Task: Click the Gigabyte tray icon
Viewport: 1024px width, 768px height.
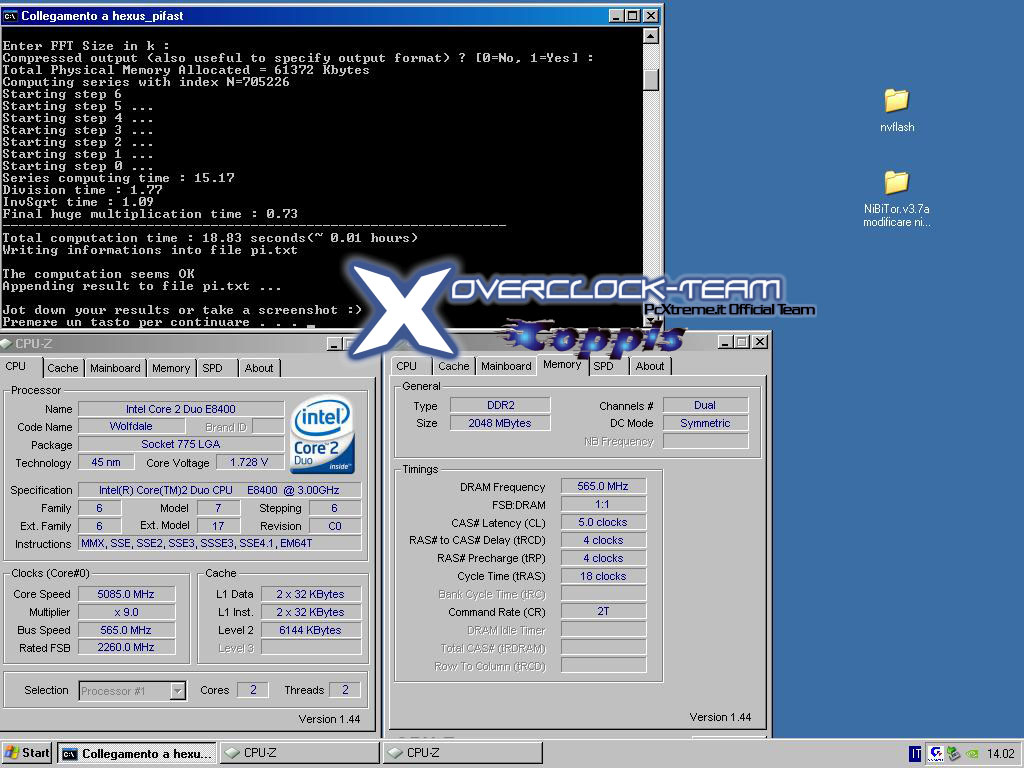Action: [x=935, y=754]
